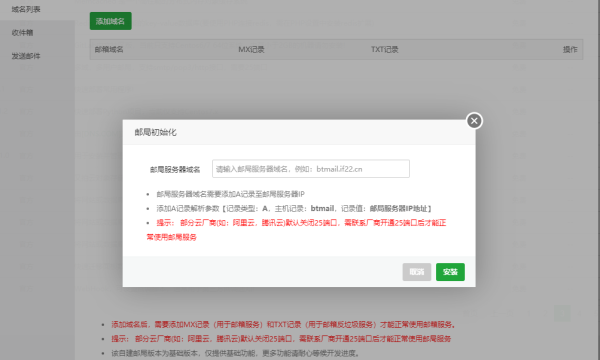Click the 添加A记录解析参数 hint line

[x=294, y=209]
